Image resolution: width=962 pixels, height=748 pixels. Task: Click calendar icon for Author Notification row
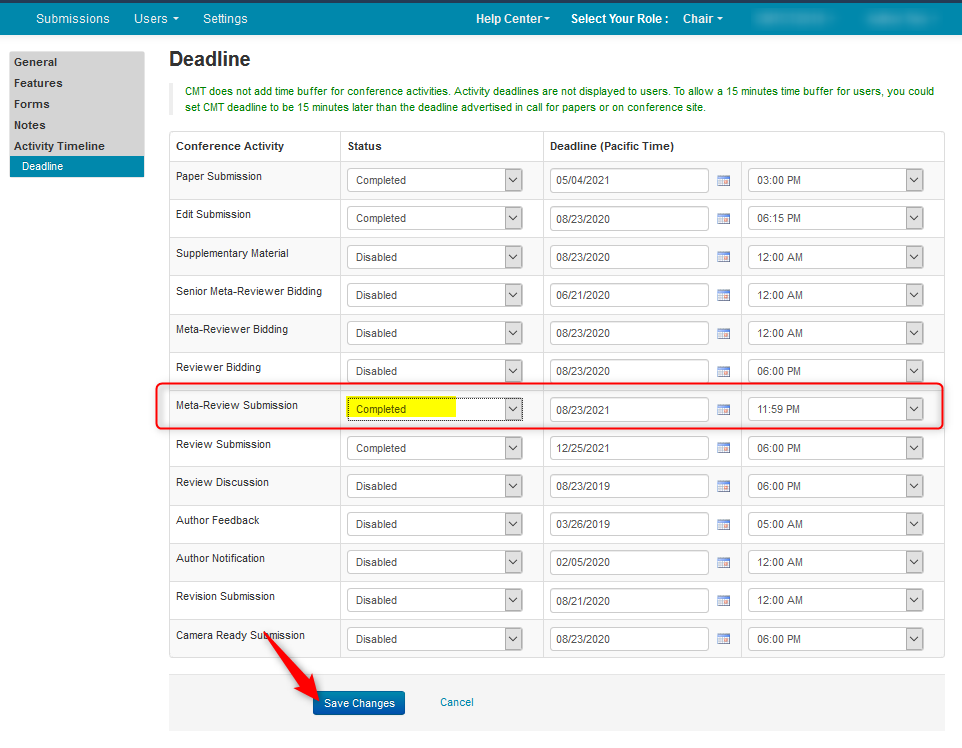point(724,563)
